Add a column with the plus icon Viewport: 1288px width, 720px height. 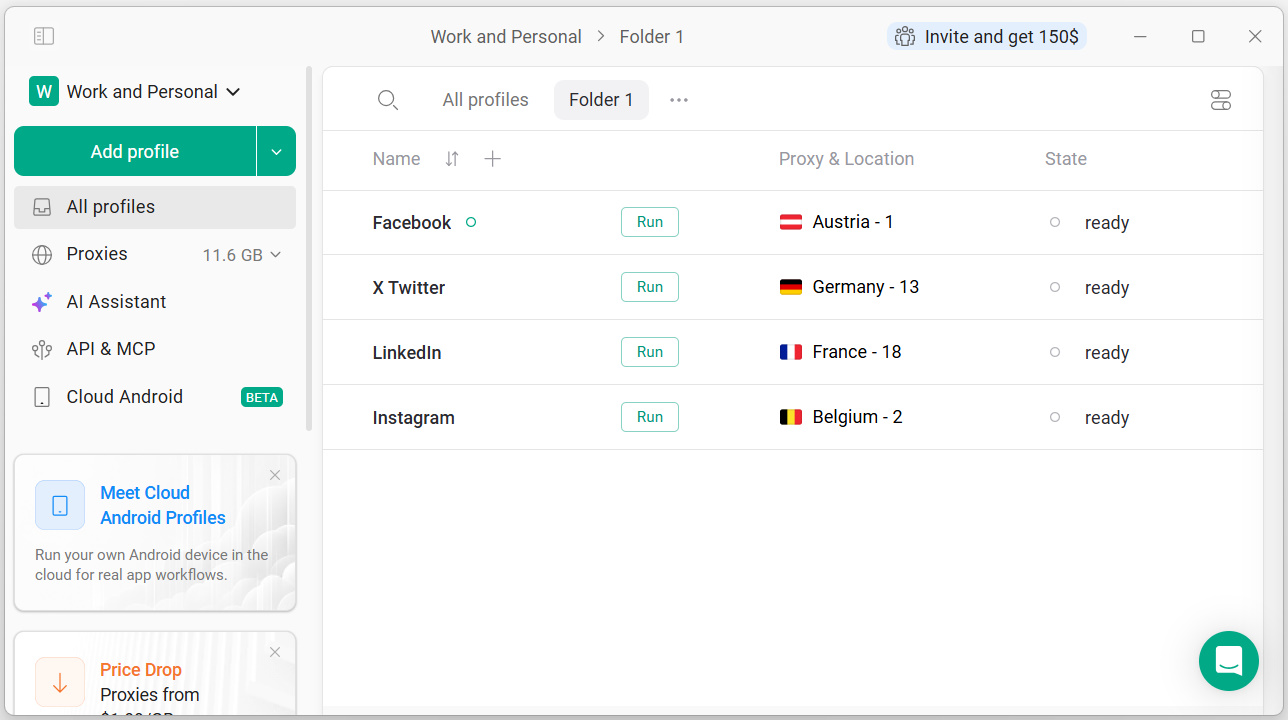492,159
